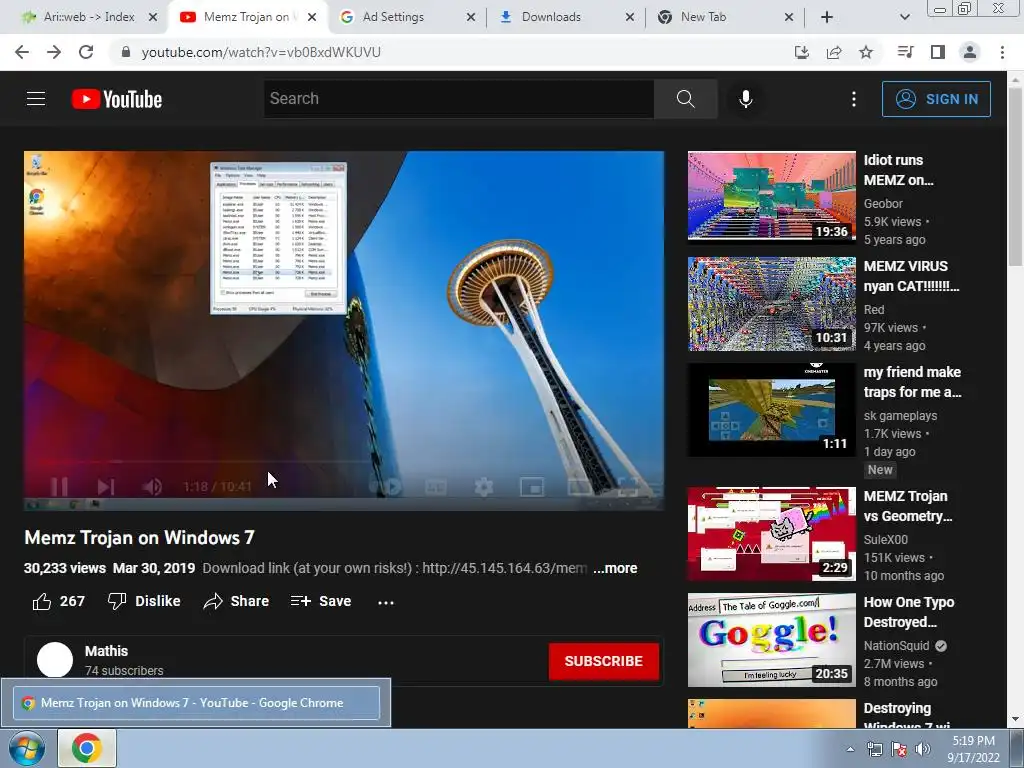Click the address bar URL
This screenshot has width=1024, height=768.
pyautogui.click(x=261, y=52)
